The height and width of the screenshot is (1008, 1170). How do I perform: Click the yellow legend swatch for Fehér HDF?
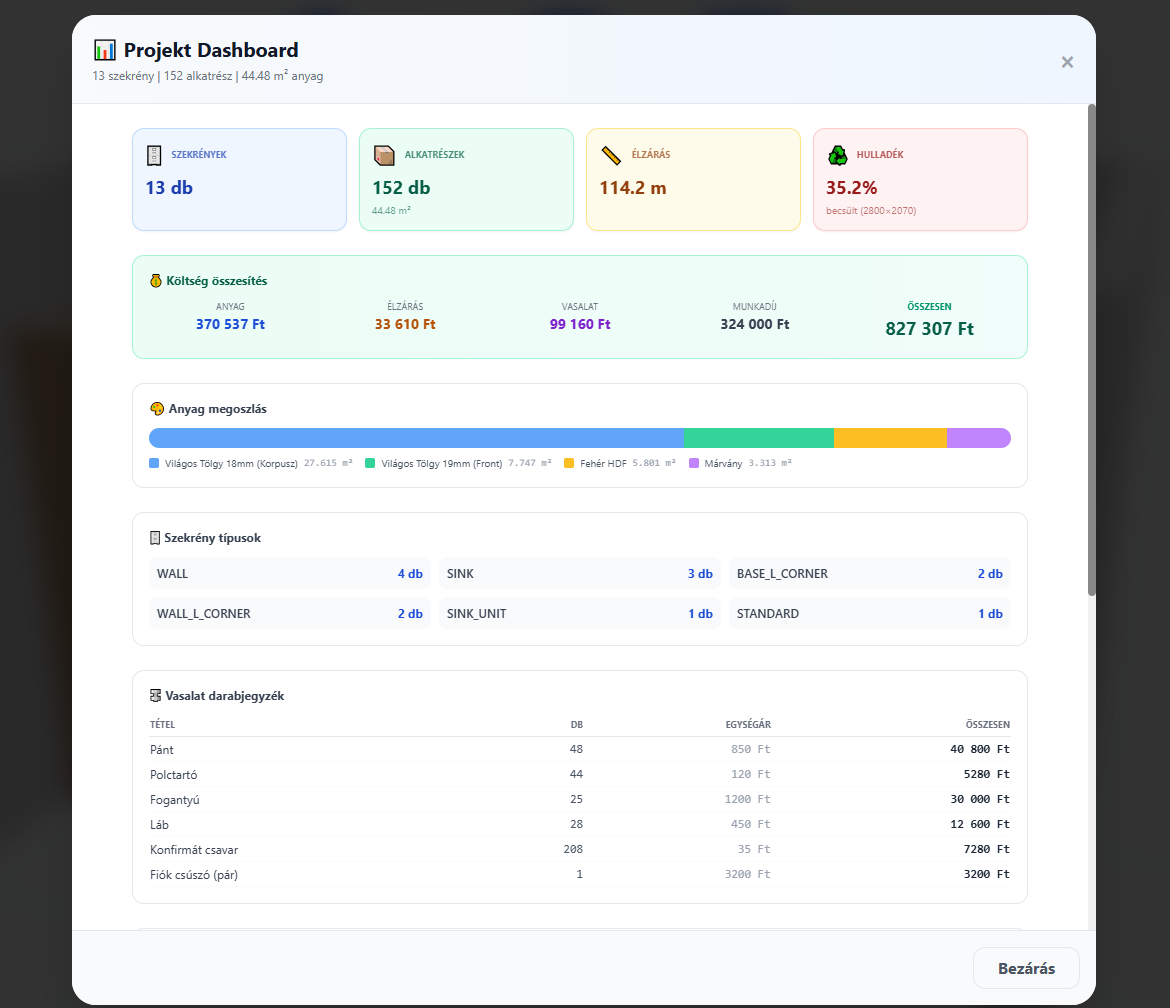point(569,463)
